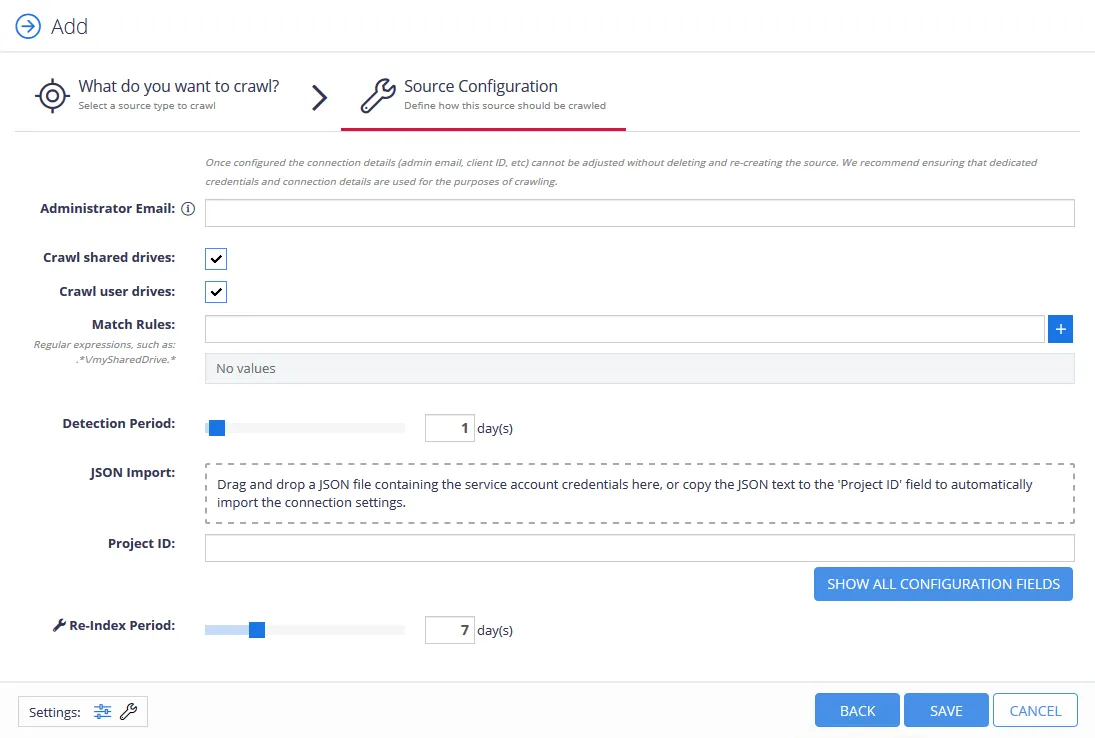Click the circled arrow icon beside Add

[28, 27]
